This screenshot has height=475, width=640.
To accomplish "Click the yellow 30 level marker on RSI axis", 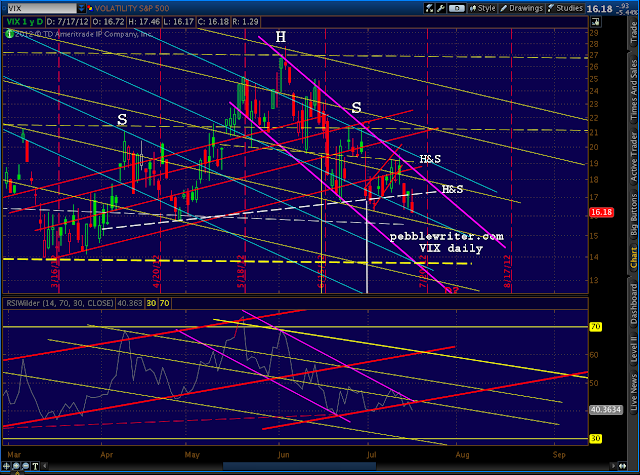I will (596, 439).
